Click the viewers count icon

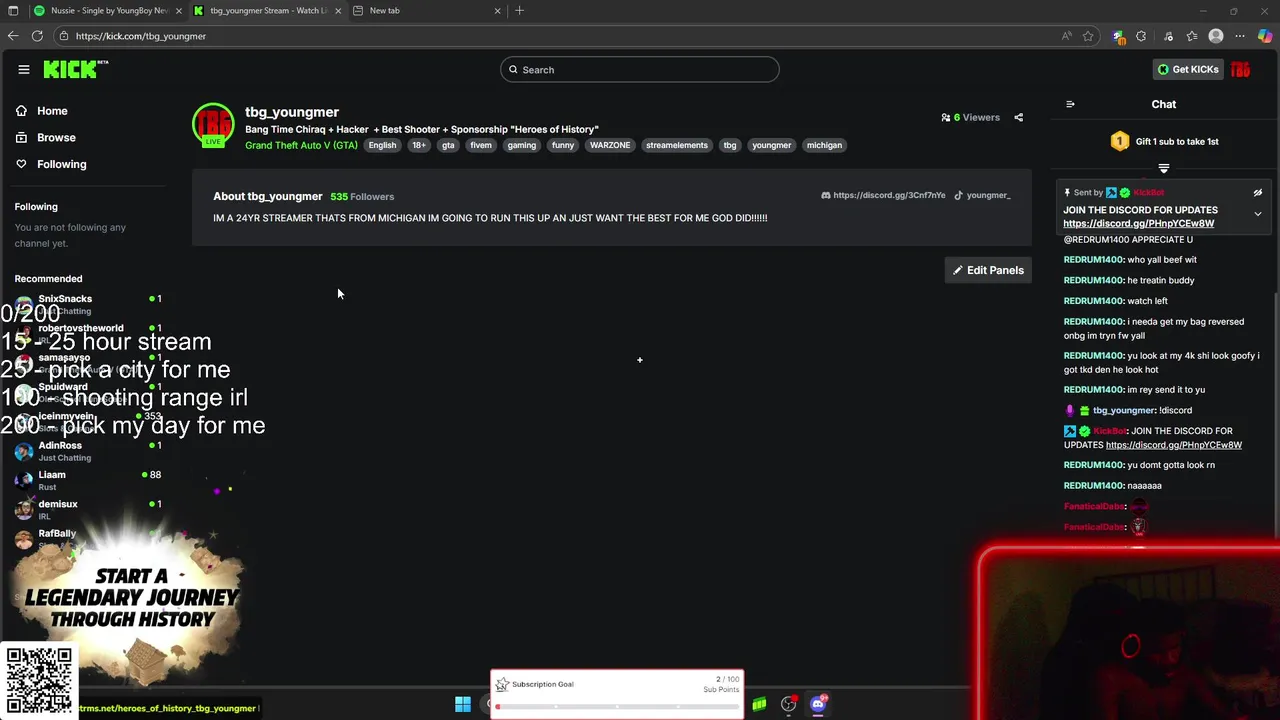946,117
